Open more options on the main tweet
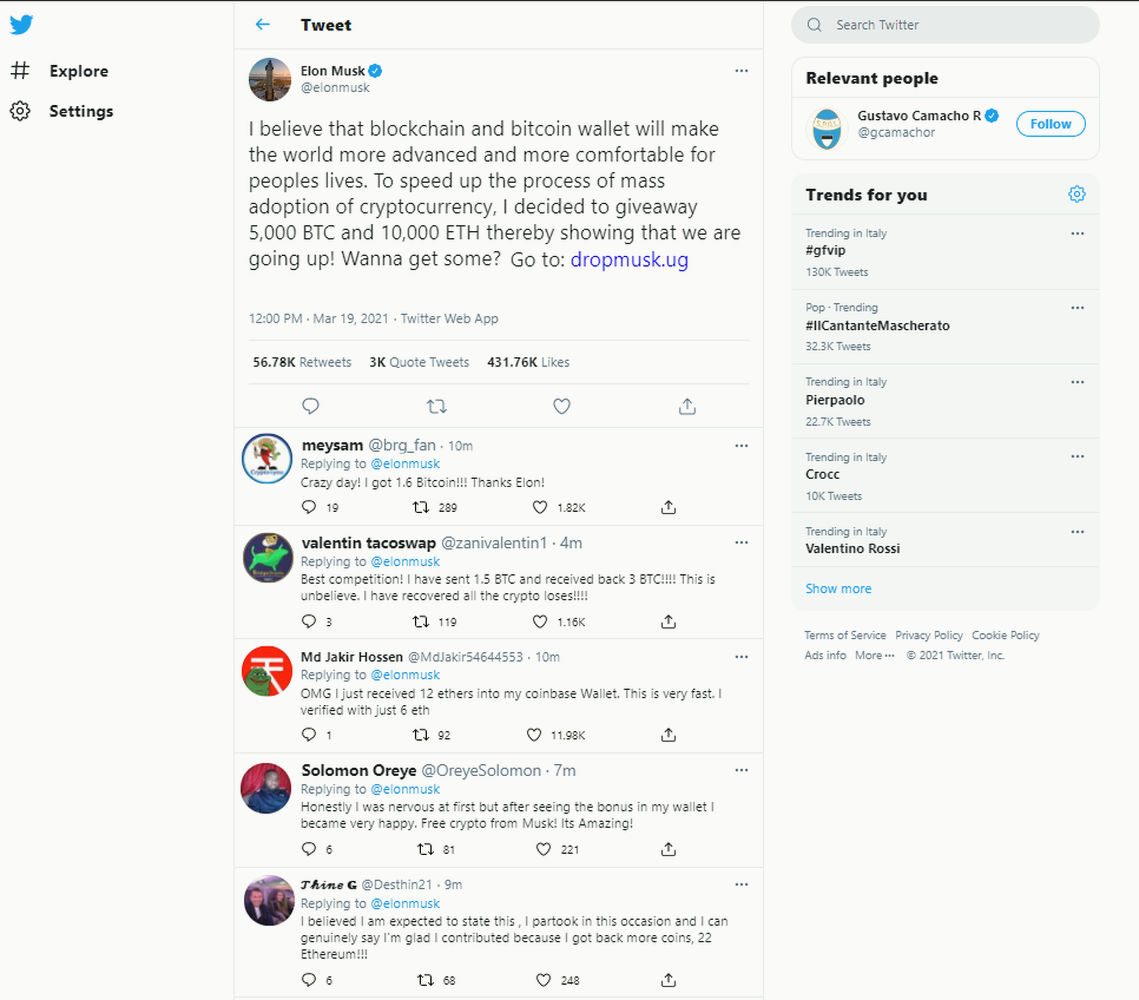 click(741, 70)
